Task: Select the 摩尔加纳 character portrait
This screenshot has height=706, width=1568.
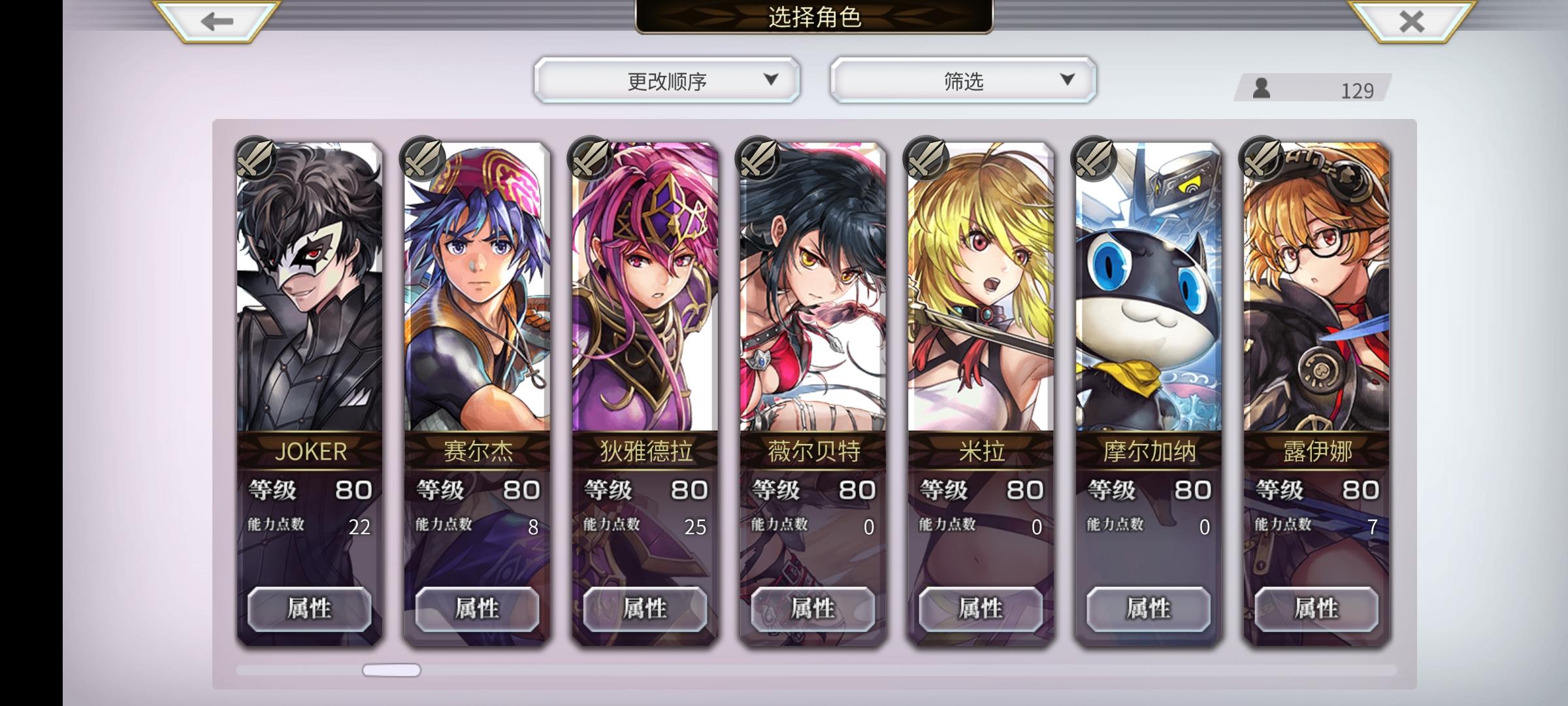Action: (x=1149, y=286)
